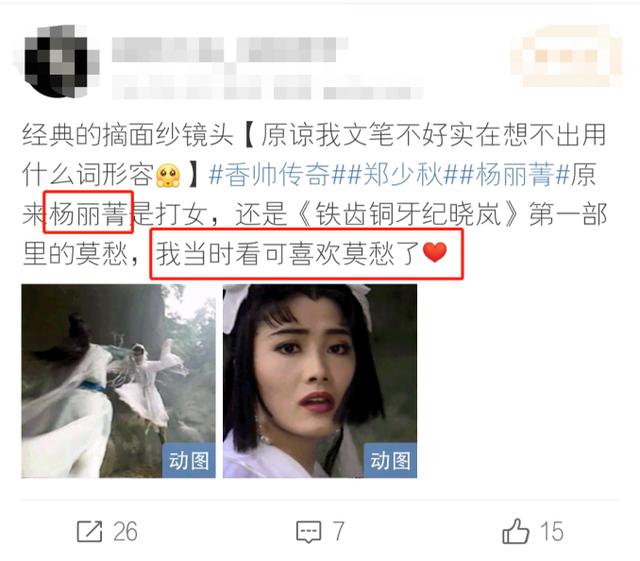This screenshot has height=561, width=640.
Task: Click the repost share icon
Action: pos(89,531)
